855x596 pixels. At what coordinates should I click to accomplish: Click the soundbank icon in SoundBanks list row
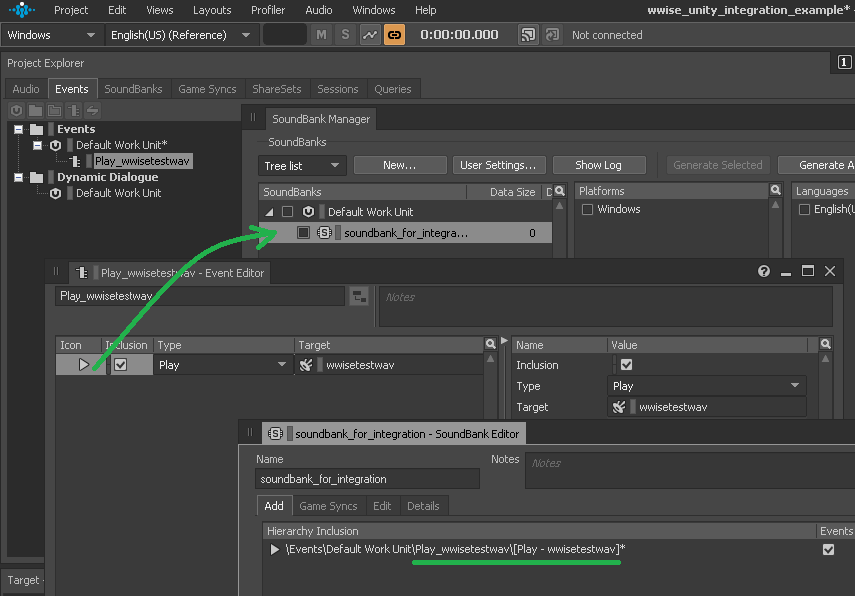point(324,233)
